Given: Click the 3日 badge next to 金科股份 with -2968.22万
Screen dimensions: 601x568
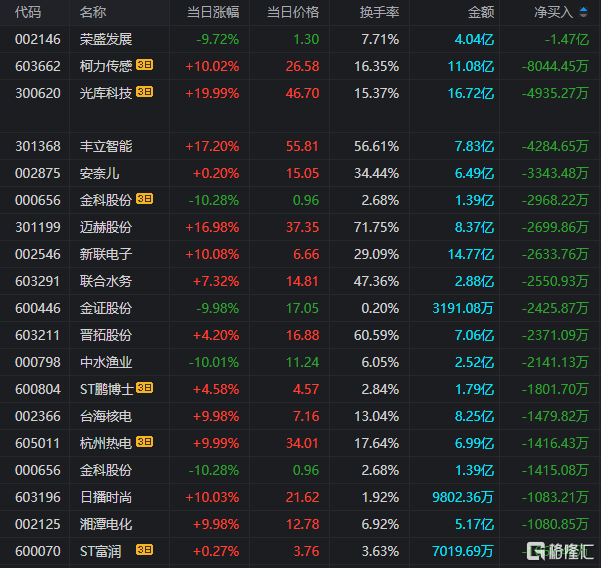Looking at the screenshot, I should pyautogui.click(x=145, y=199).
